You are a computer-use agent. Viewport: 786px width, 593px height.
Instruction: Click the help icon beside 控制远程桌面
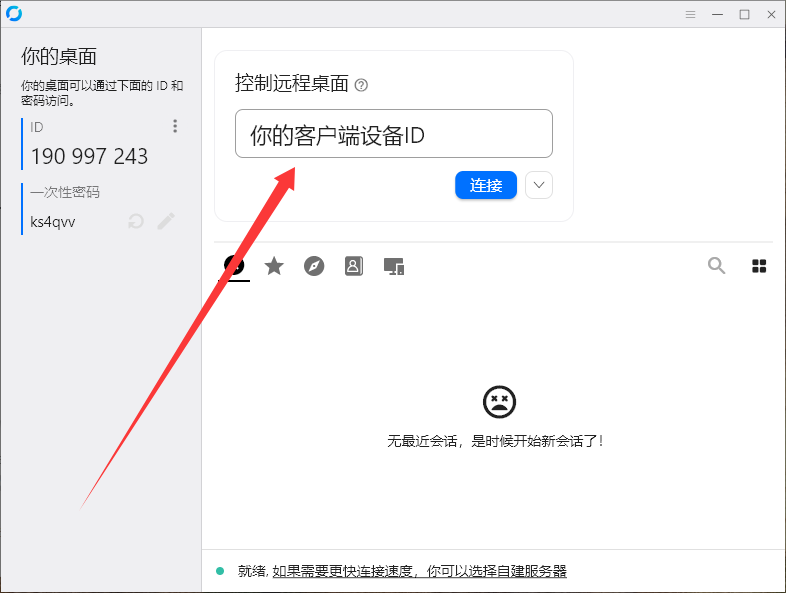(x=361, y=85)
